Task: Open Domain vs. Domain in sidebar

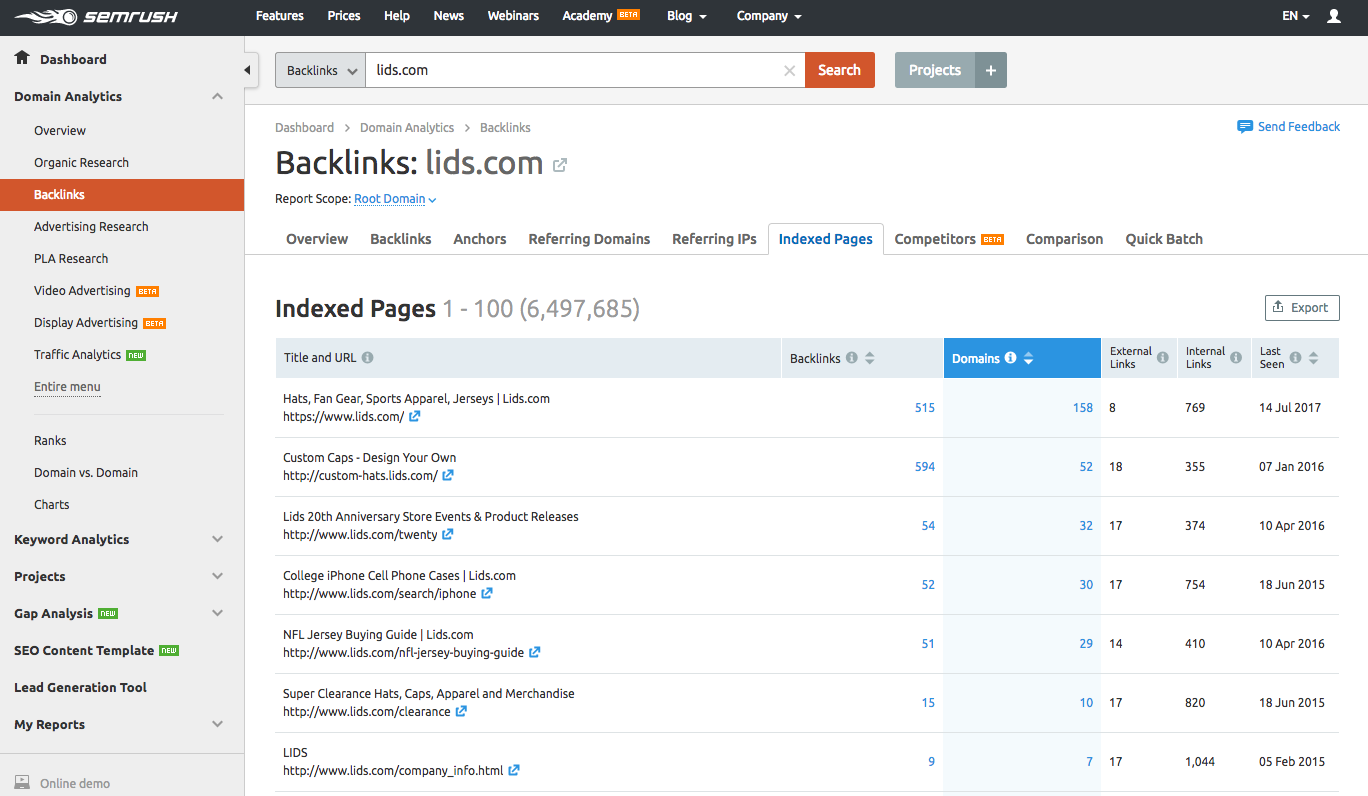Action: pyautogui.click(x=86, y=473)
